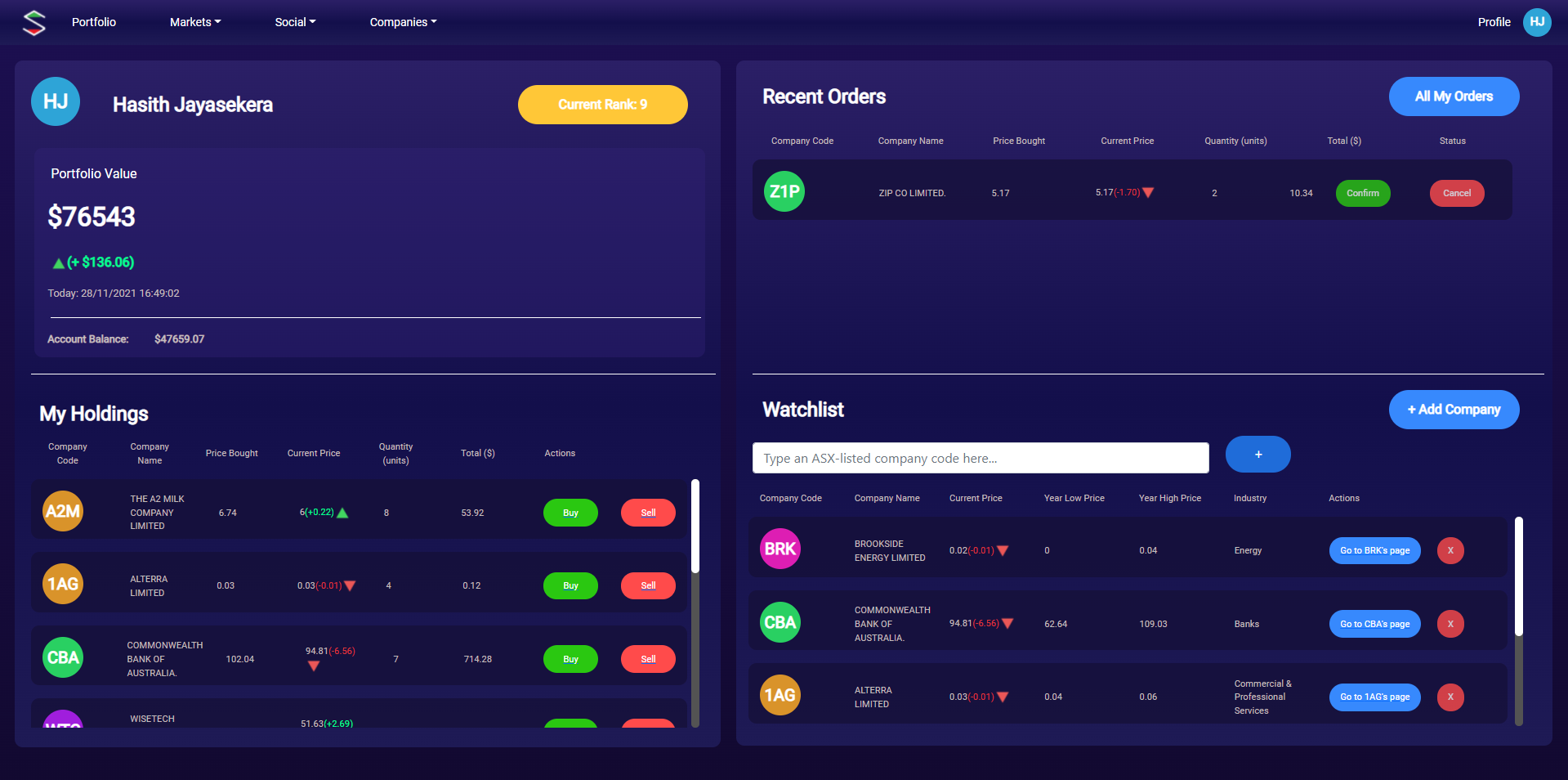This screenshot has width=1568, height=780.
Task: Go to 1AG's page
Action: [x=1374, y=697]
